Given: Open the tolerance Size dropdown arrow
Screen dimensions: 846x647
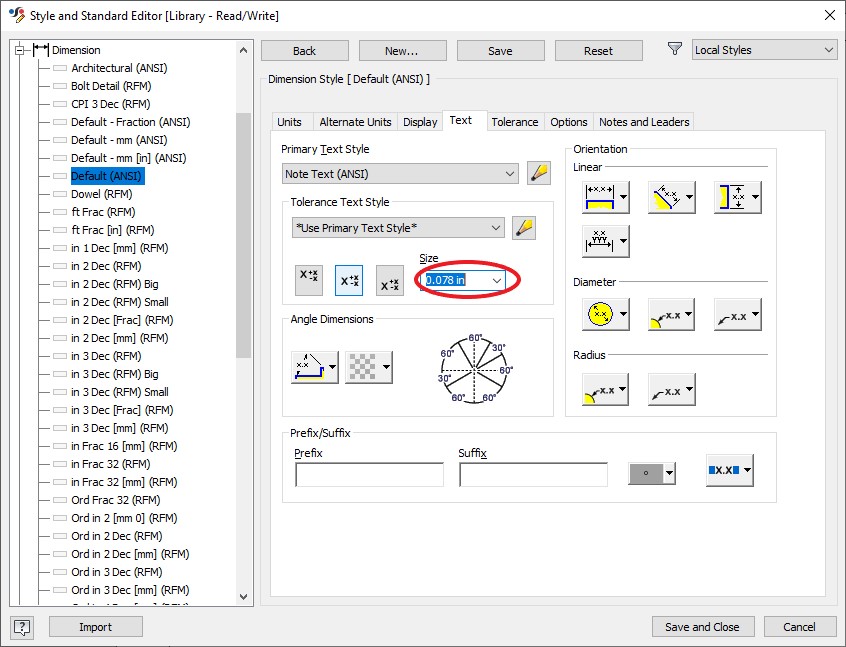Looking at the screenshot, I should 496,280.
